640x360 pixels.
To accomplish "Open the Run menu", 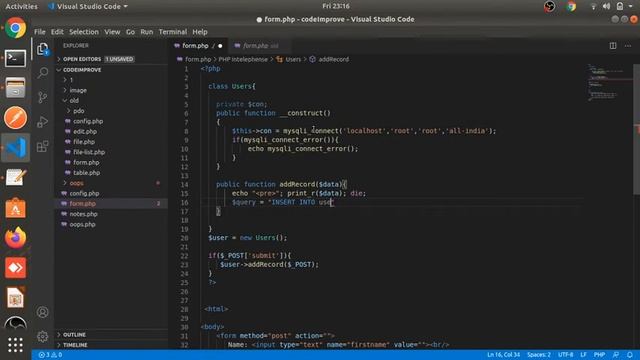I will (x=147, y=32).
